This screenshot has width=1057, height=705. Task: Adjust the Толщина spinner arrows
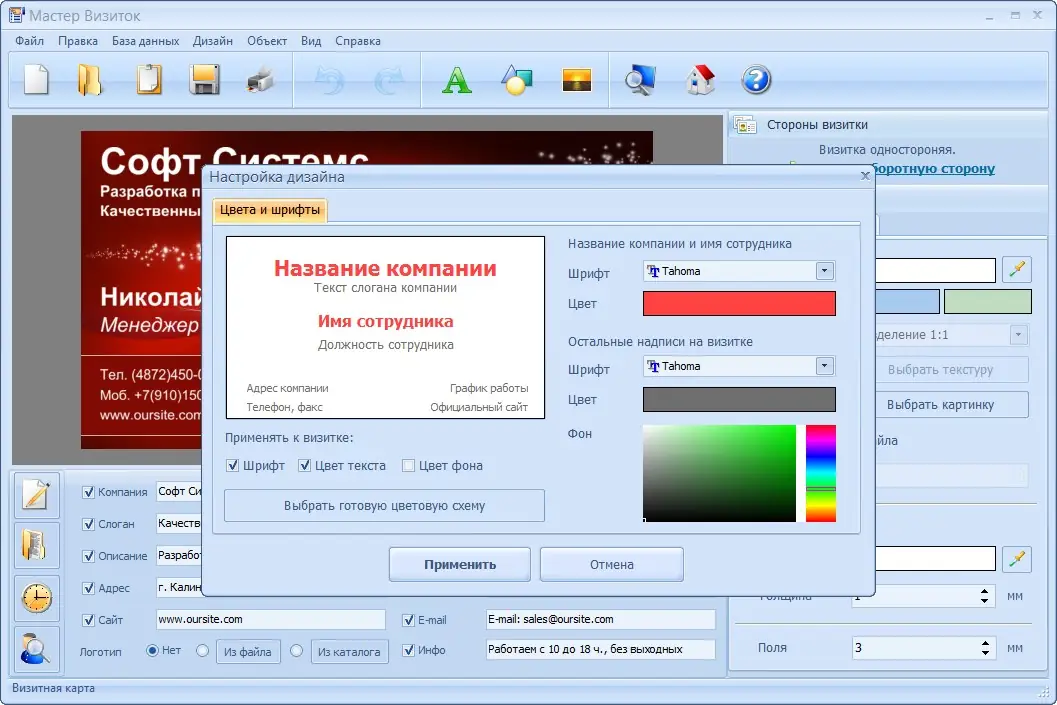[x=985, y=596]
